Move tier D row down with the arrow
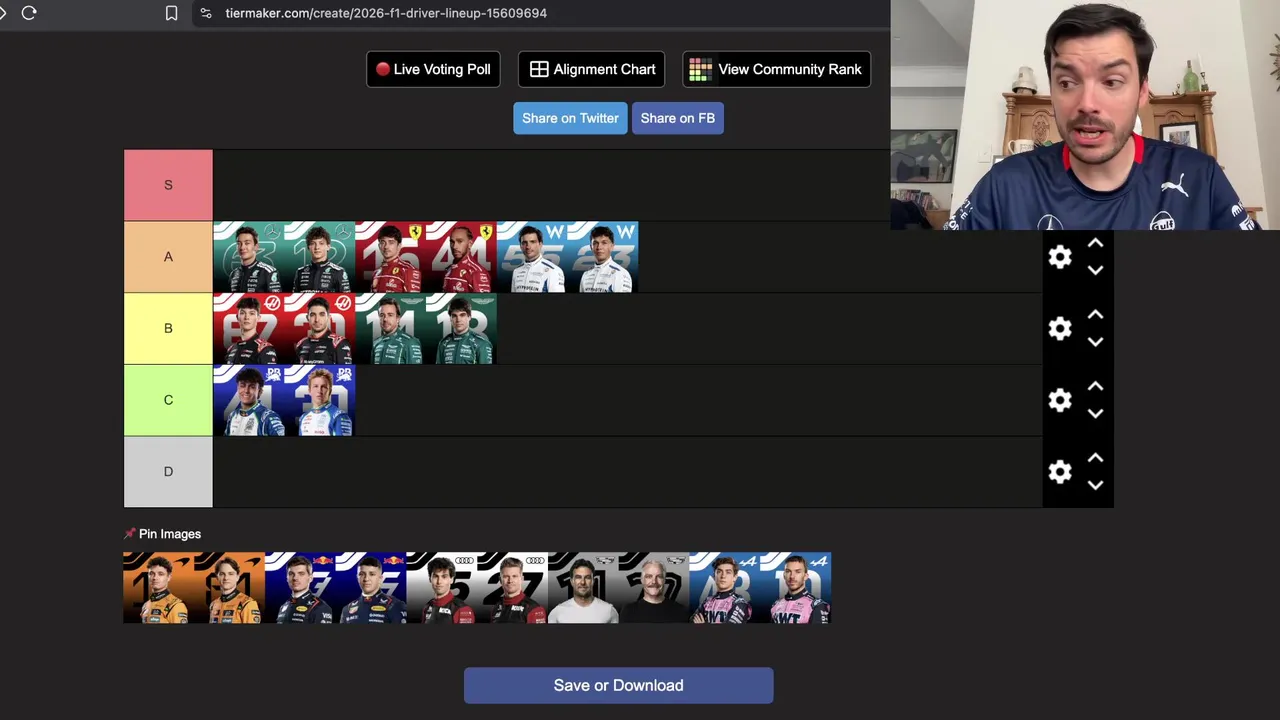1280x720 pixels. (x=1095, y=485)
